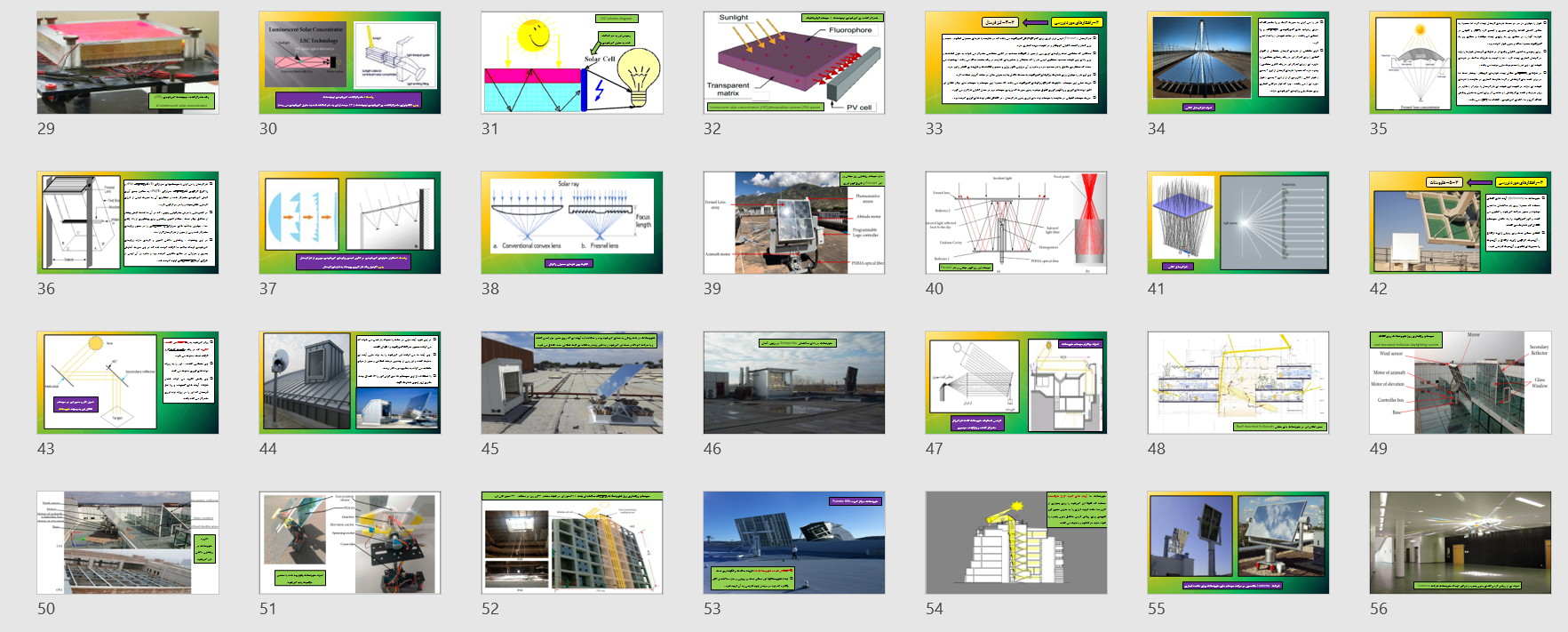Open slide 31 with sun and light bulb

[572, 62]
